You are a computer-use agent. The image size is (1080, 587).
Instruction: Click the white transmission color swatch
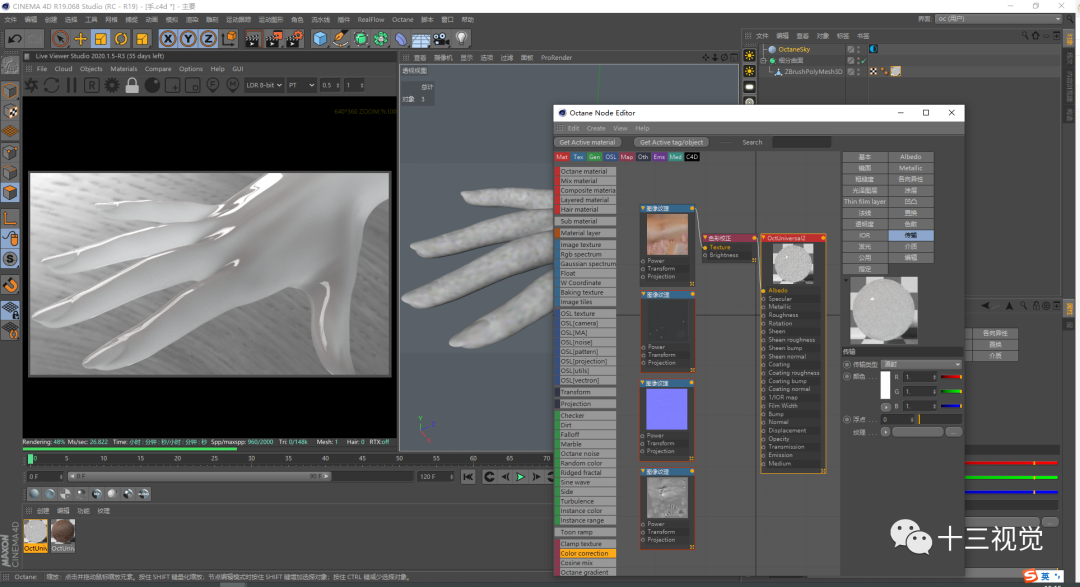tap(885, 386)
